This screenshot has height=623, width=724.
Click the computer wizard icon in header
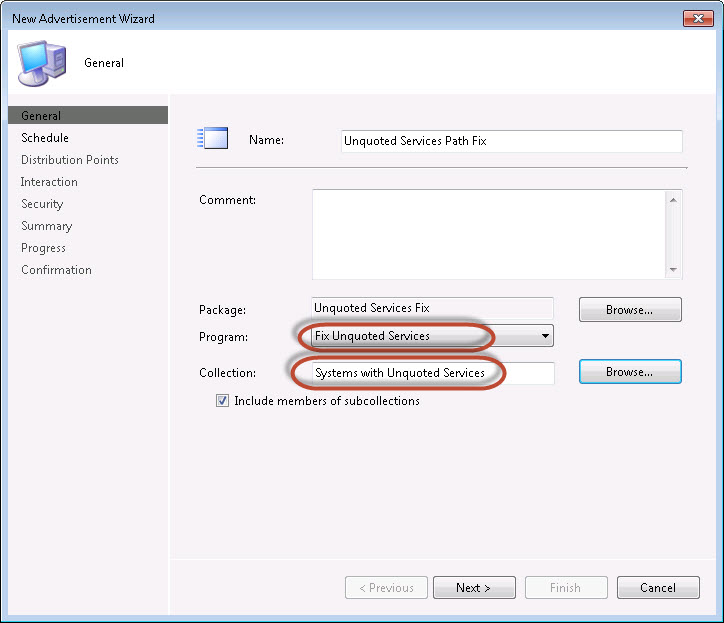[42, 63]
